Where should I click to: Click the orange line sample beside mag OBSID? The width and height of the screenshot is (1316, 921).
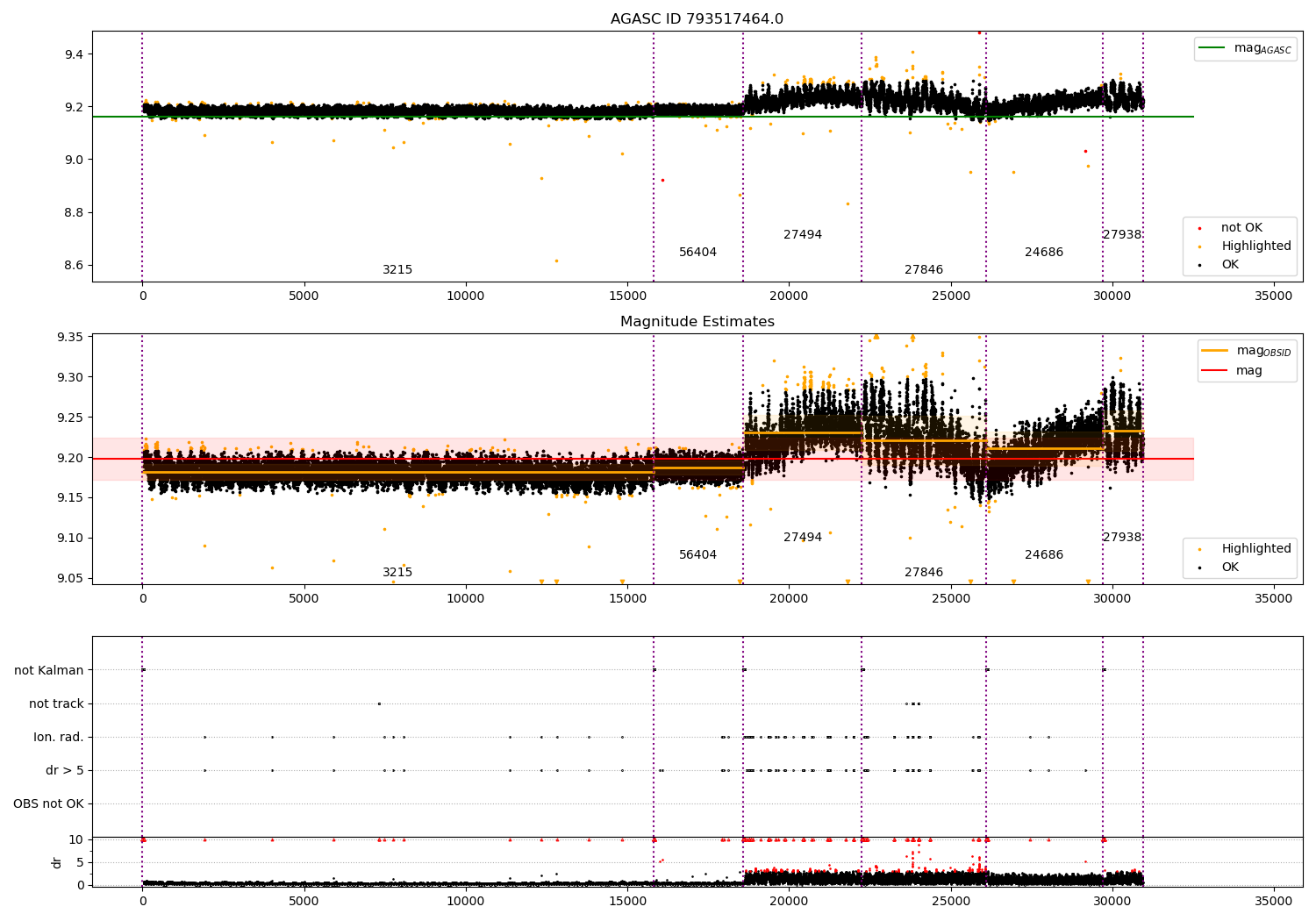pos(1215,351)
